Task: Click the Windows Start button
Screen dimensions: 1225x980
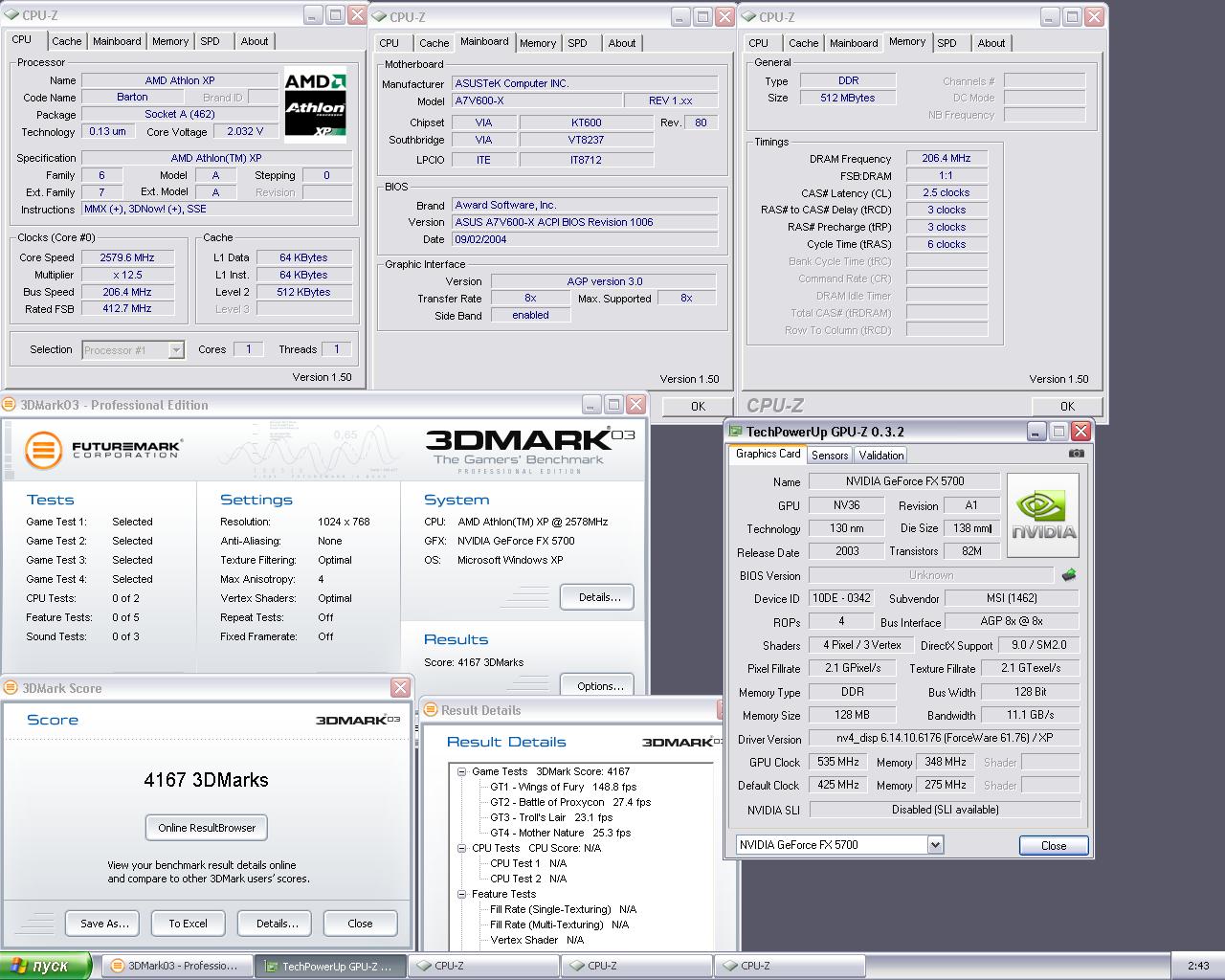Action: point(46,966)
